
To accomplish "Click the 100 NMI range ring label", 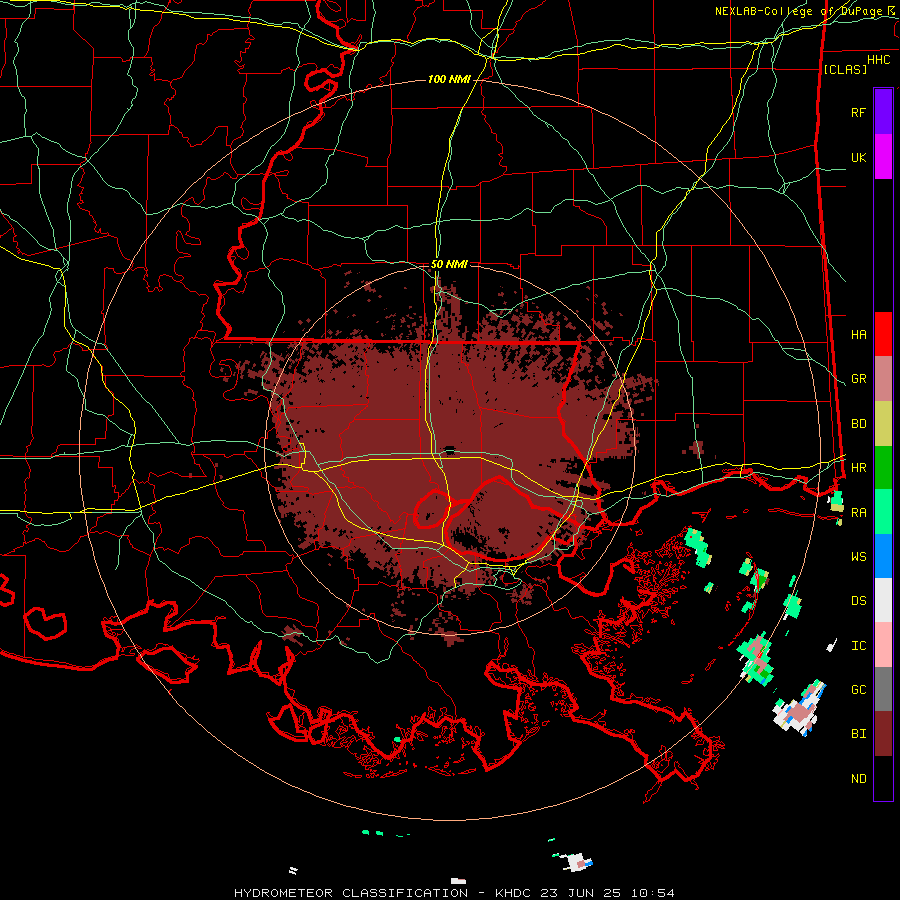I will [x=449, y=79].
